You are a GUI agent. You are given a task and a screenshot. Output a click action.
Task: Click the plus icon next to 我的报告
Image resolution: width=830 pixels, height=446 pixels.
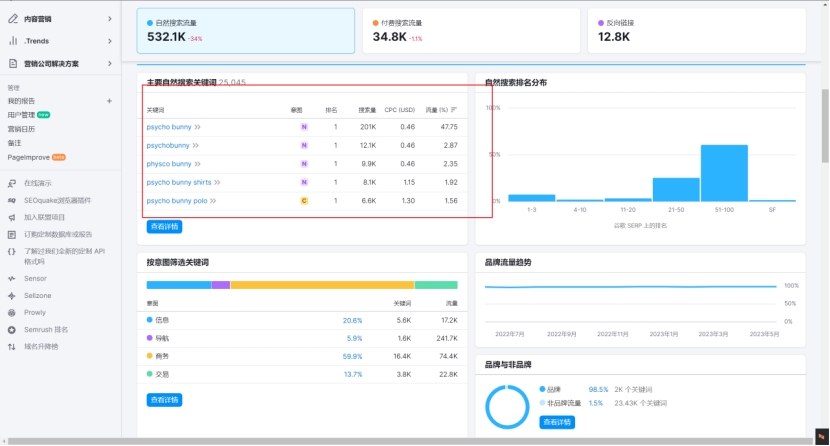[x=109, y=101]
